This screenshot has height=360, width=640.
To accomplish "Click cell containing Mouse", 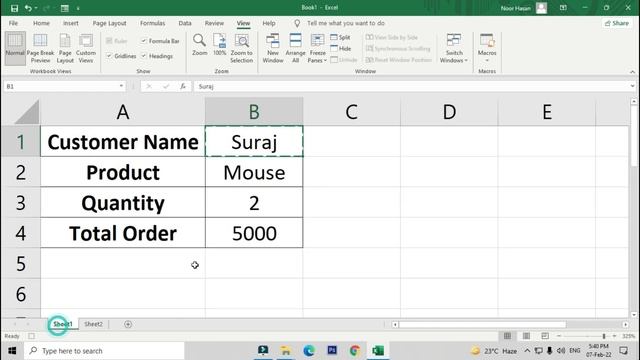I will [x=254, y=172].
